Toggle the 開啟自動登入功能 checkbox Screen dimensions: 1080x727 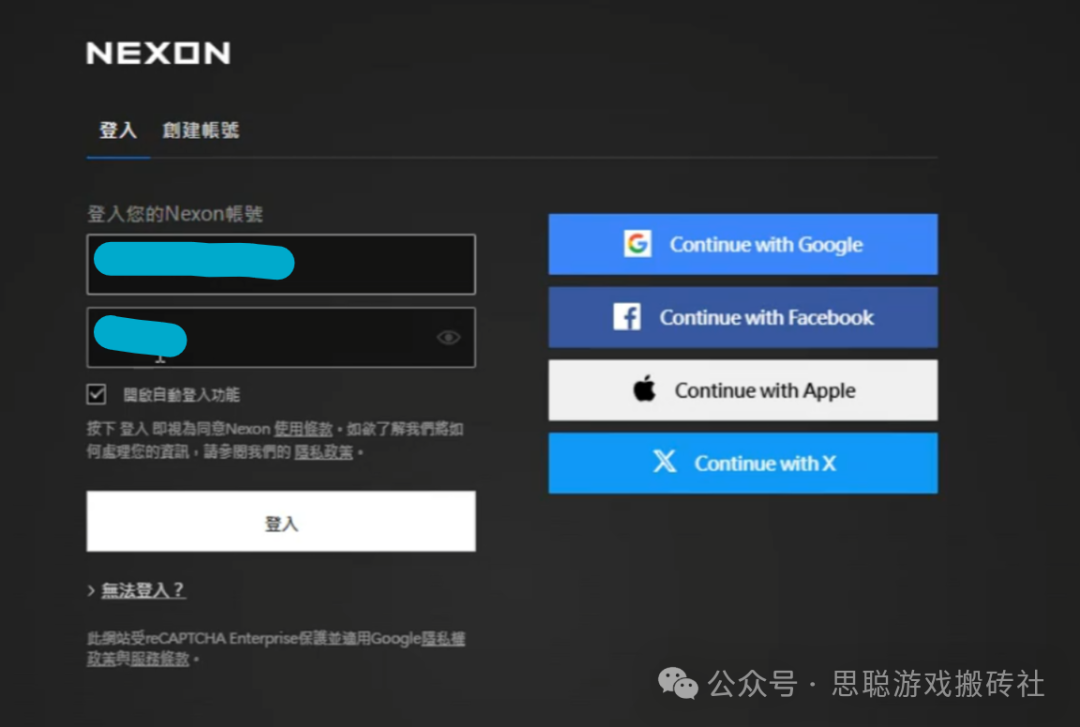pyautogui.click(x=97, y=394)
